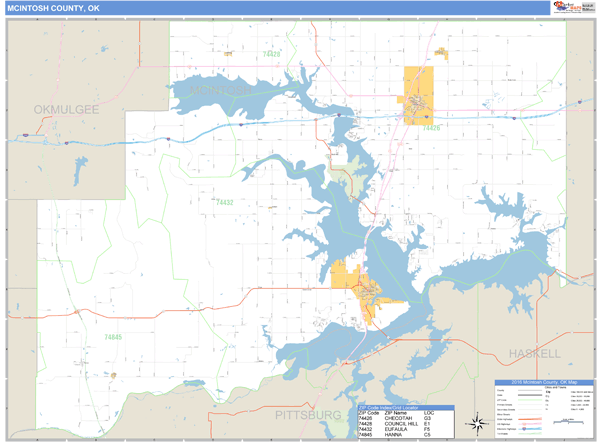600x442 pixels.
Task: Click the compass rose icon
Action: point(477,424)
